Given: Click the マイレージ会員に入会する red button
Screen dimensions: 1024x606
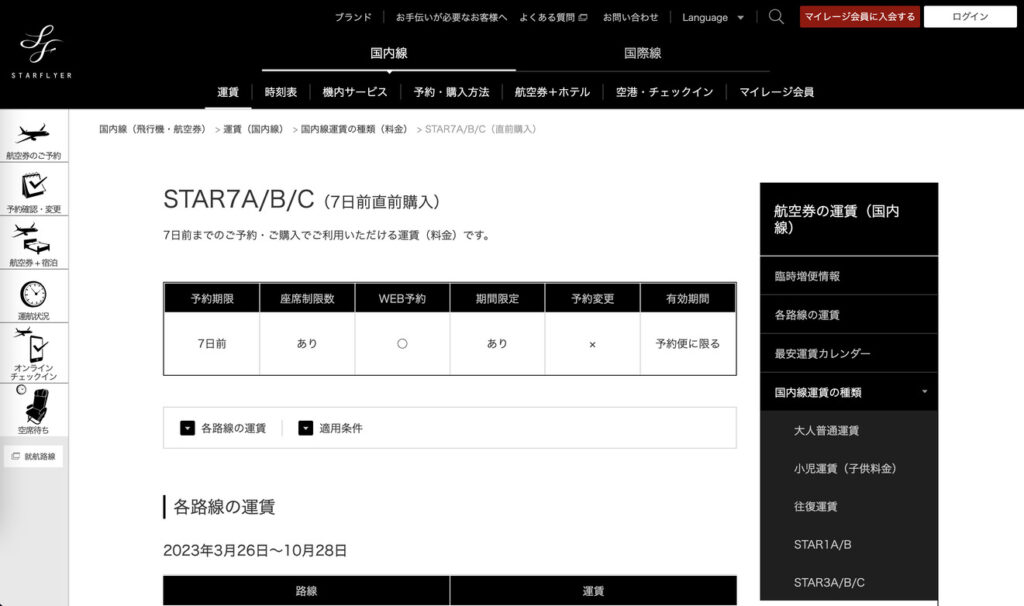Looking at the screenshot, I should coord(859,17).
